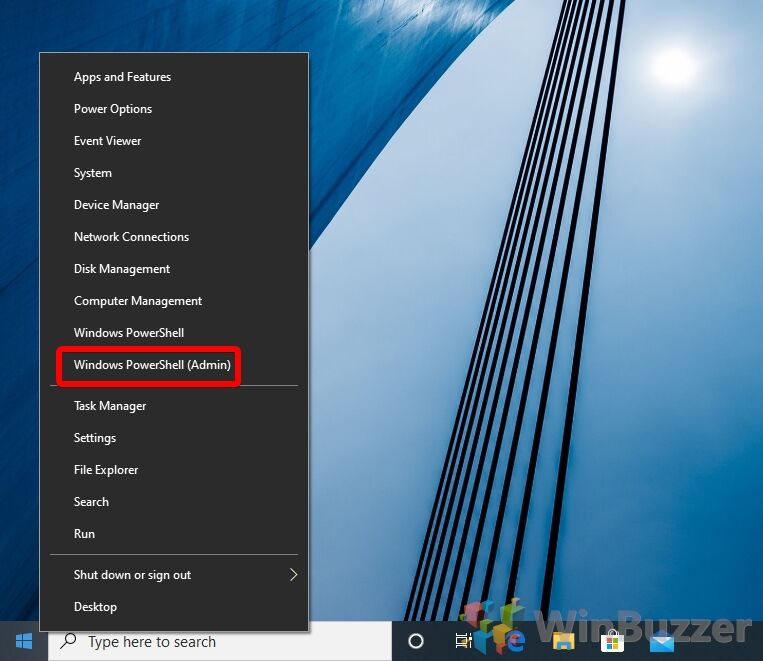763x661 pixels.
Task: Choose System in the context menu
Action: (x=174, y=173)
